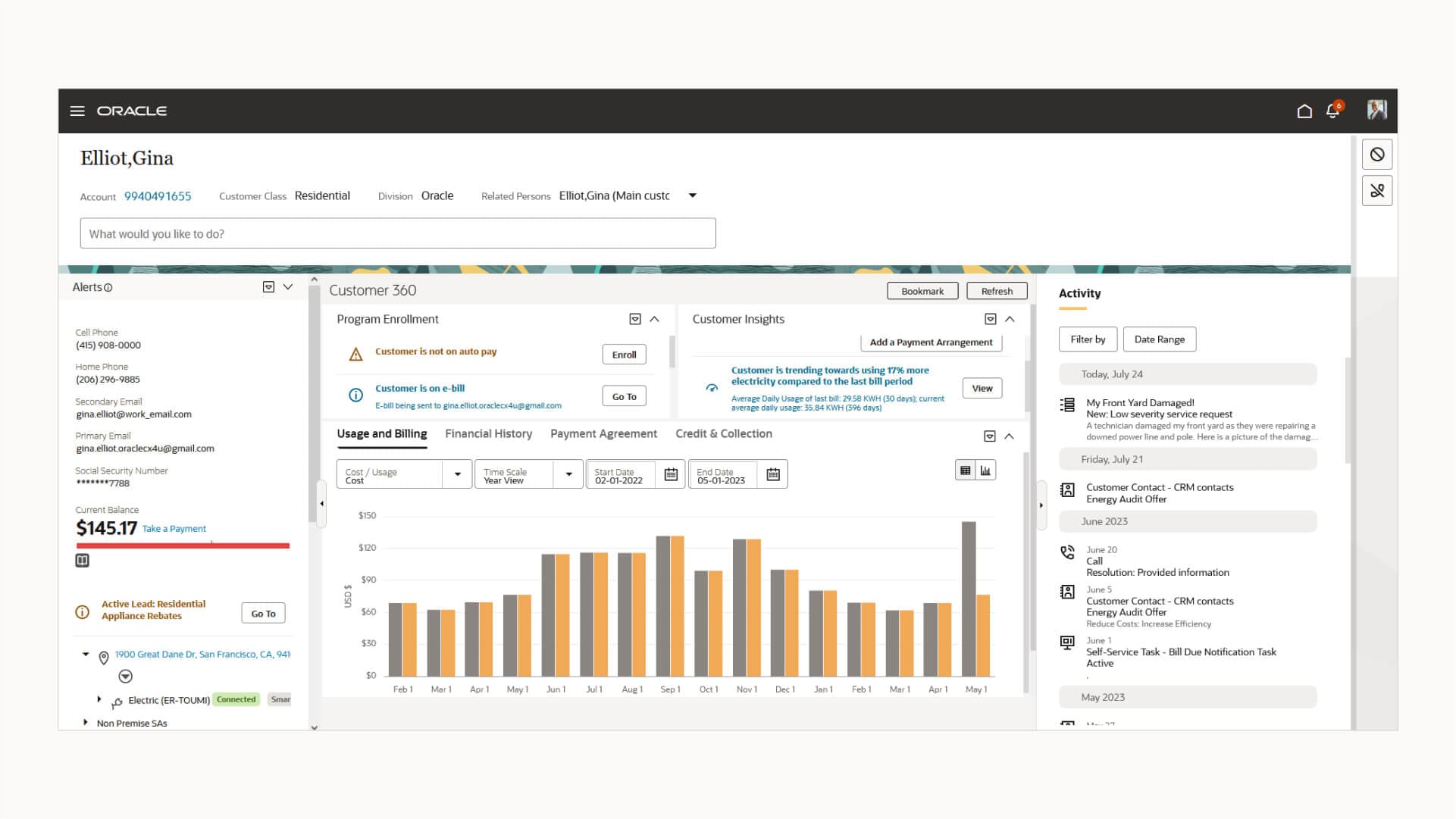Open notifications bell with badge

coord(1332,111)
